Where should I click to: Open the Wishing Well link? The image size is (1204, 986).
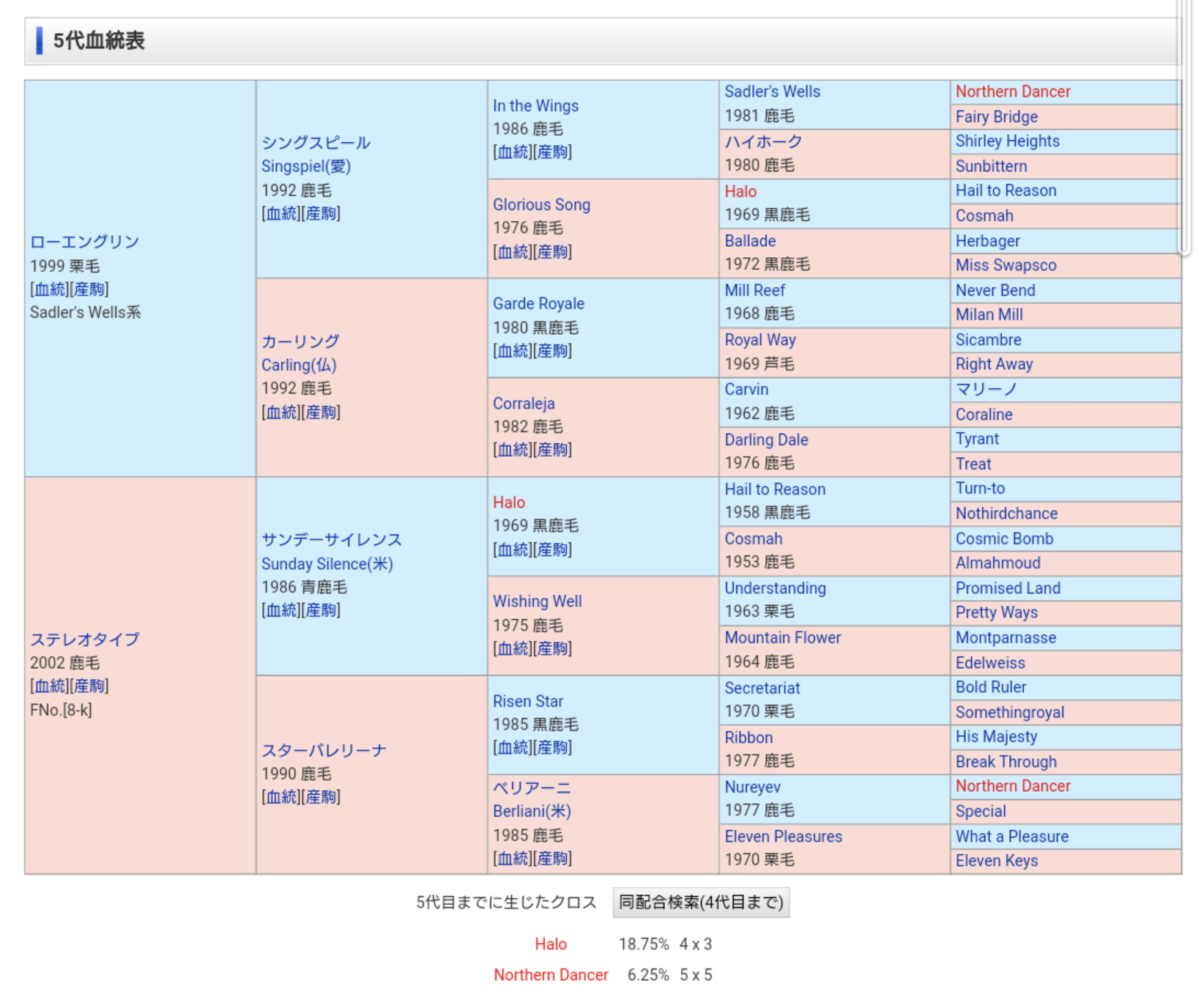coord(537,601)
